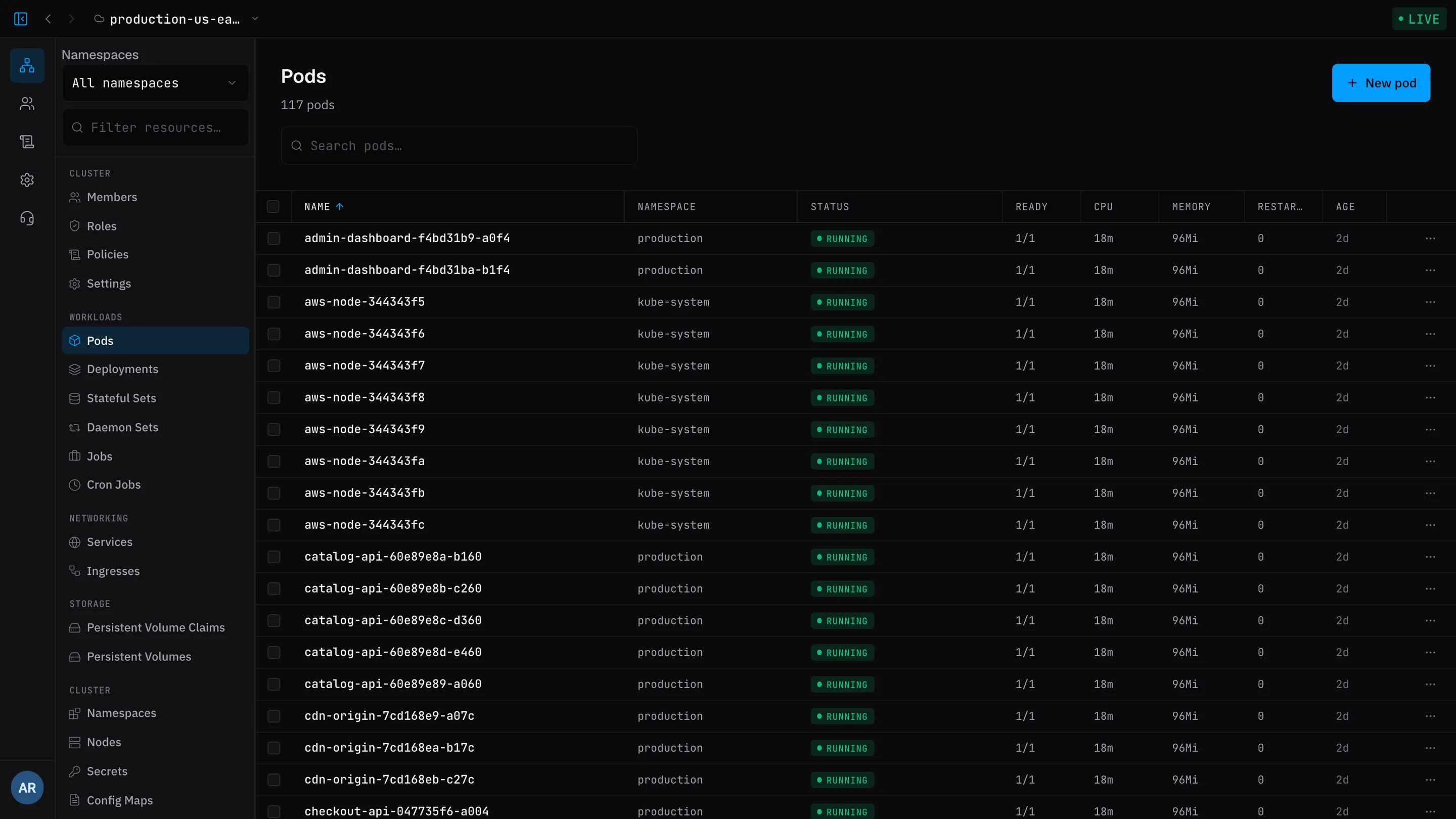
Task: Open Secrets in the sidebar
Action: click(155, 771)
